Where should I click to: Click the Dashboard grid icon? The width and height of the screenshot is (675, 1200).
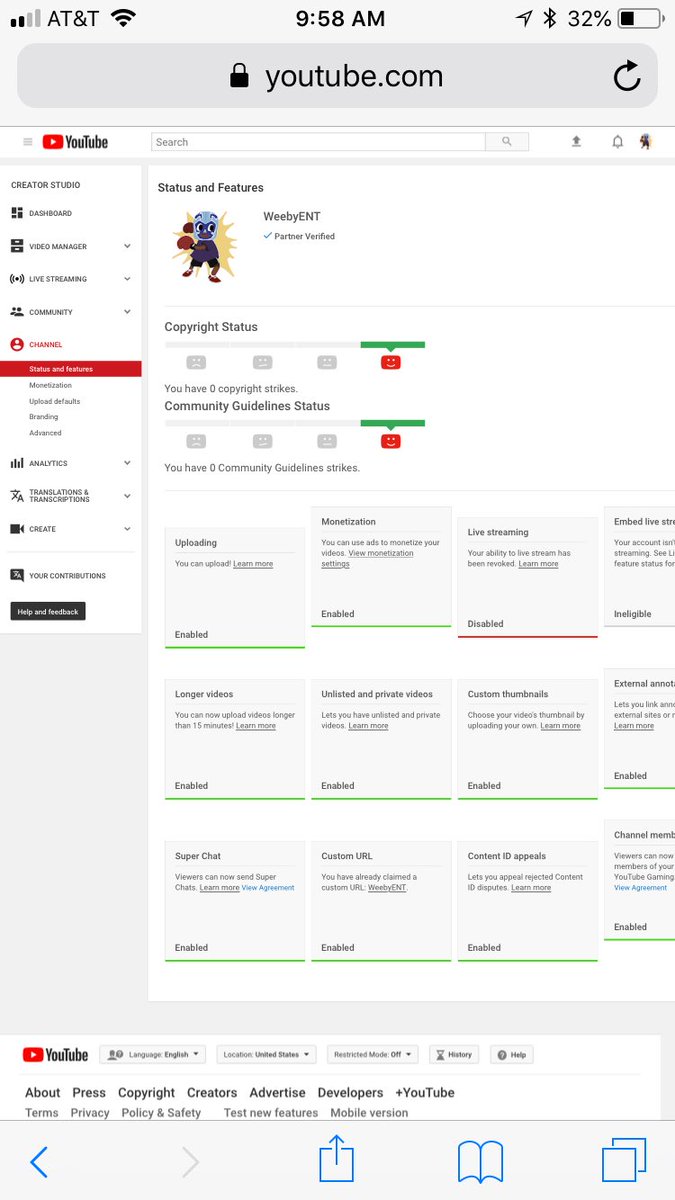17,213
